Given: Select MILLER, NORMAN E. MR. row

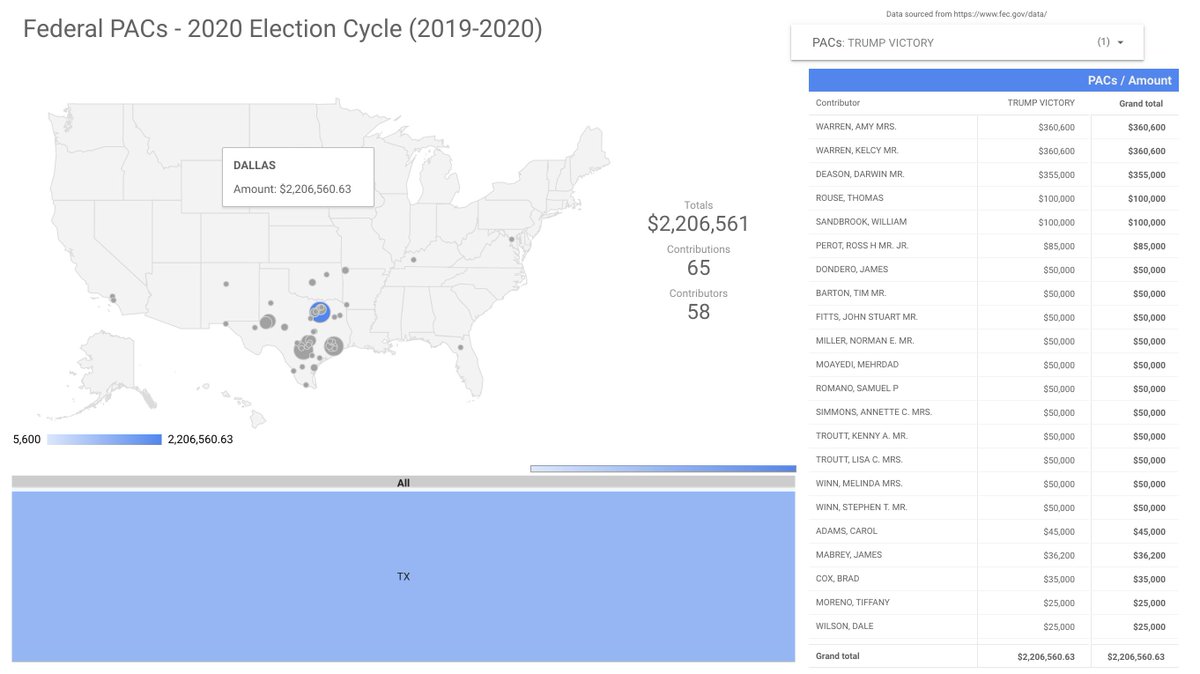Looking at the screenshot, I should tap(993, 341).
